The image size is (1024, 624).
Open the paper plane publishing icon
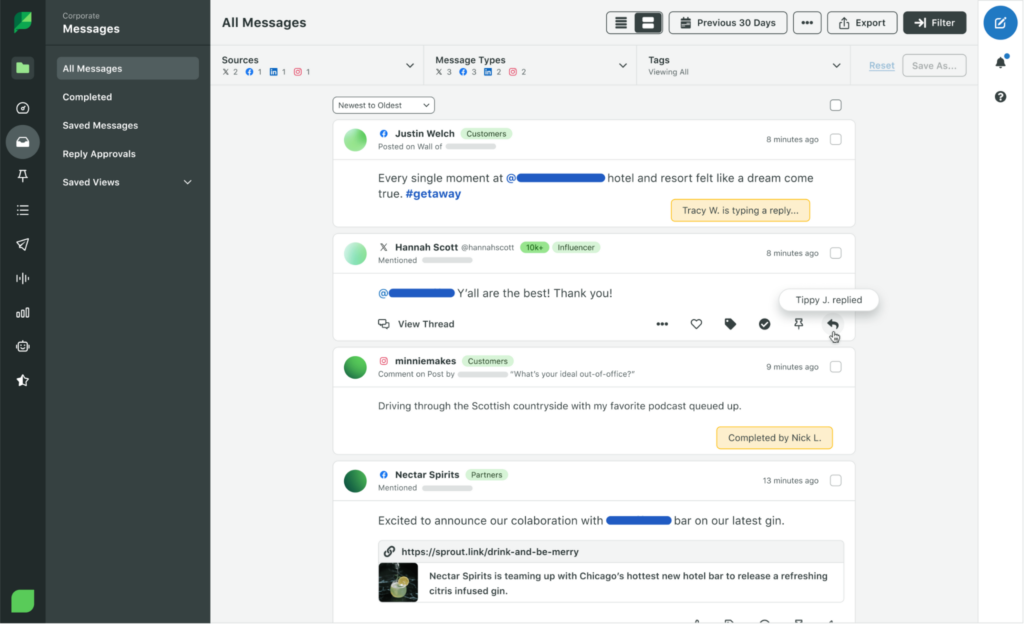point(23,244)
